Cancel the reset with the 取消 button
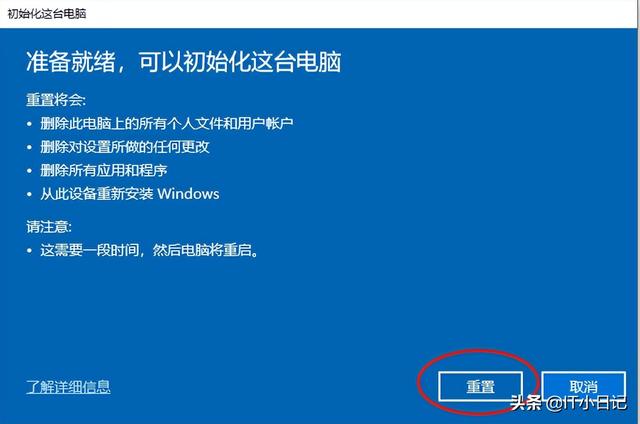This screenshot has height=424, width=640. pyautogui.click(x=583, y=386)
